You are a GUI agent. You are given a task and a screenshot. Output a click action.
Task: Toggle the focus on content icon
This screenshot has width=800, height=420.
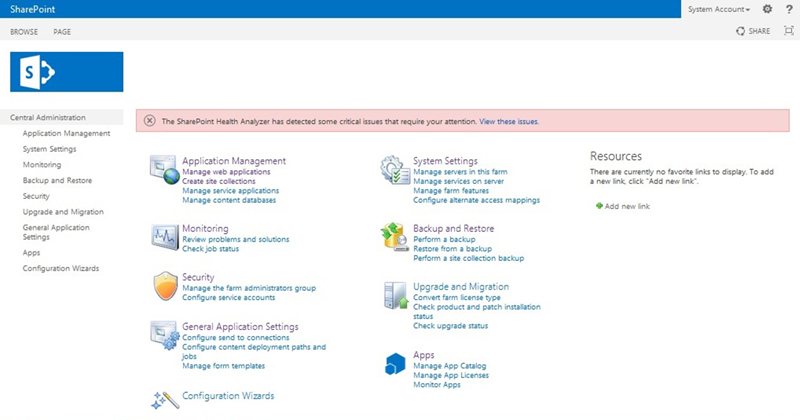pos(789,32)
